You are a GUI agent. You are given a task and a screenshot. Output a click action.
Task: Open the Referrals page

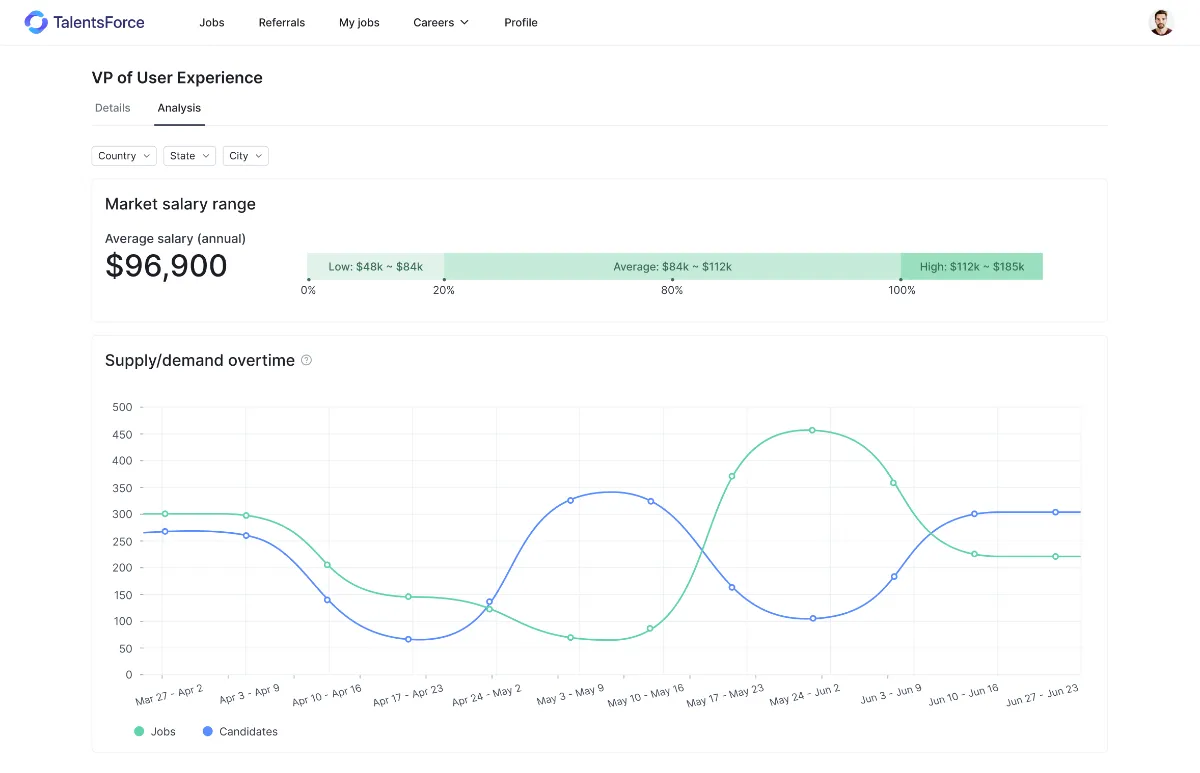[282, 22]
